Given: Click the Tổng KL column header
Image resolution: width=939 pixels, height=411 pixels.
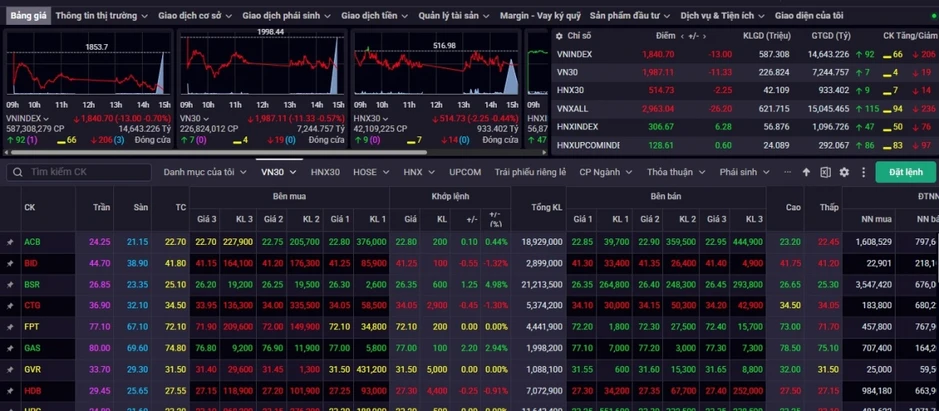Looking at the screenshot, I should (x=546, y=207).
